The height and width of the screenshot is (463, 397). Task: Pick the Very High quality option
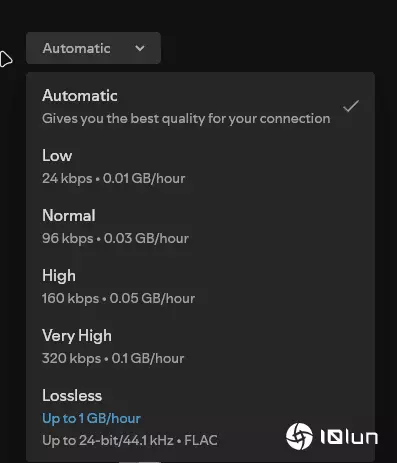[200, 347]
